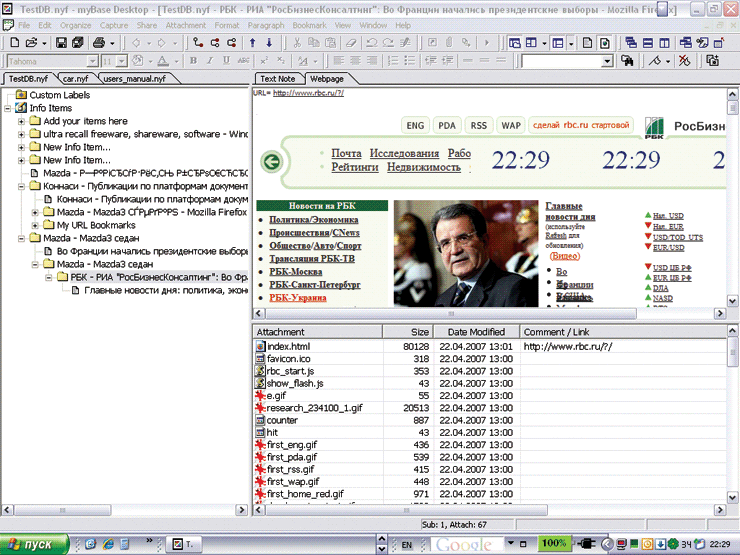Image resolution: width=740 pixels, height=555 pixels.
Task: Switch to the Text Note tab
Action: coord(278,79)
